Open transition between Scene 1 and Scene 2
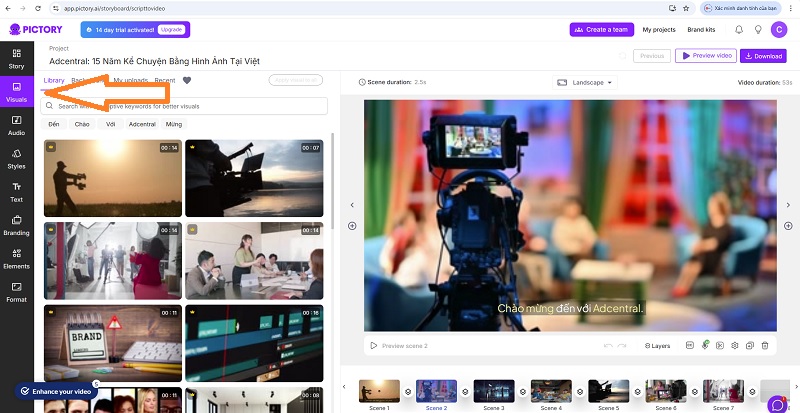Image resolution: width=800 pixels, height=413 pixels. click(x=408, y=392)
